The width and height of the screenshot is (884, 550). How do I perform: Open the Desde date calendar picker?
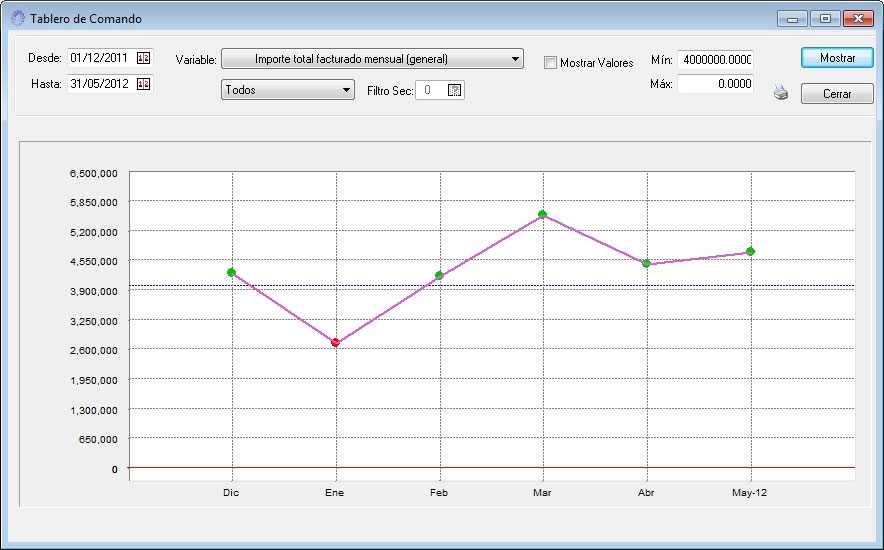tap(143, 59)
